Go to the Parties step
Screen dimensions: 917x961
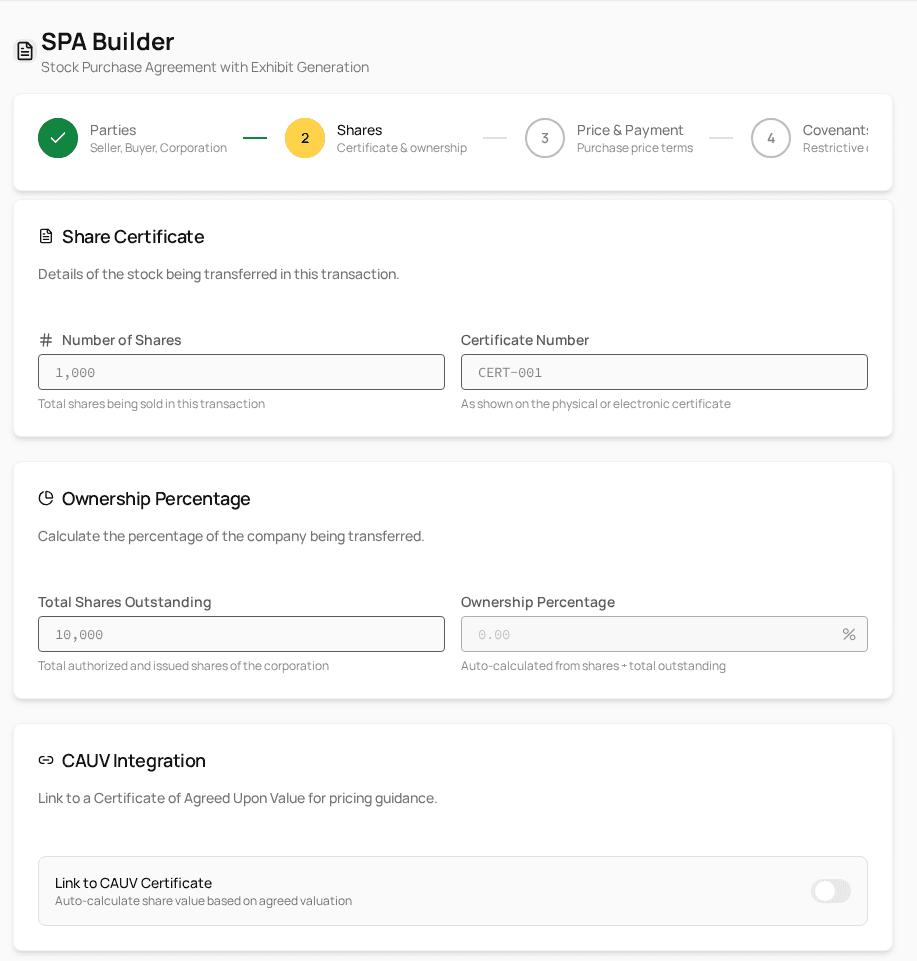[113, 130]
